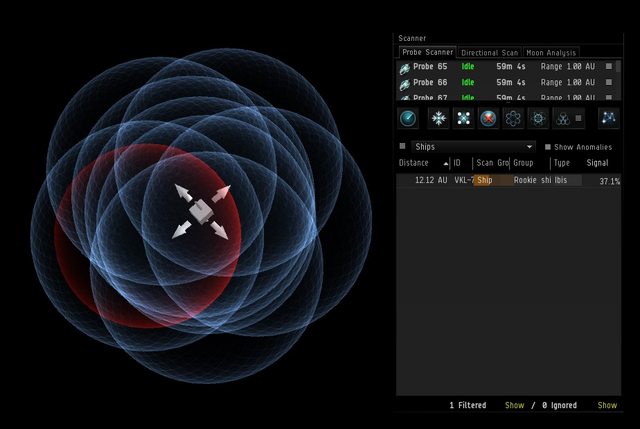Switch to the Directional Scan tab
This screenshot has width=640, height=429.
[490, 53]
